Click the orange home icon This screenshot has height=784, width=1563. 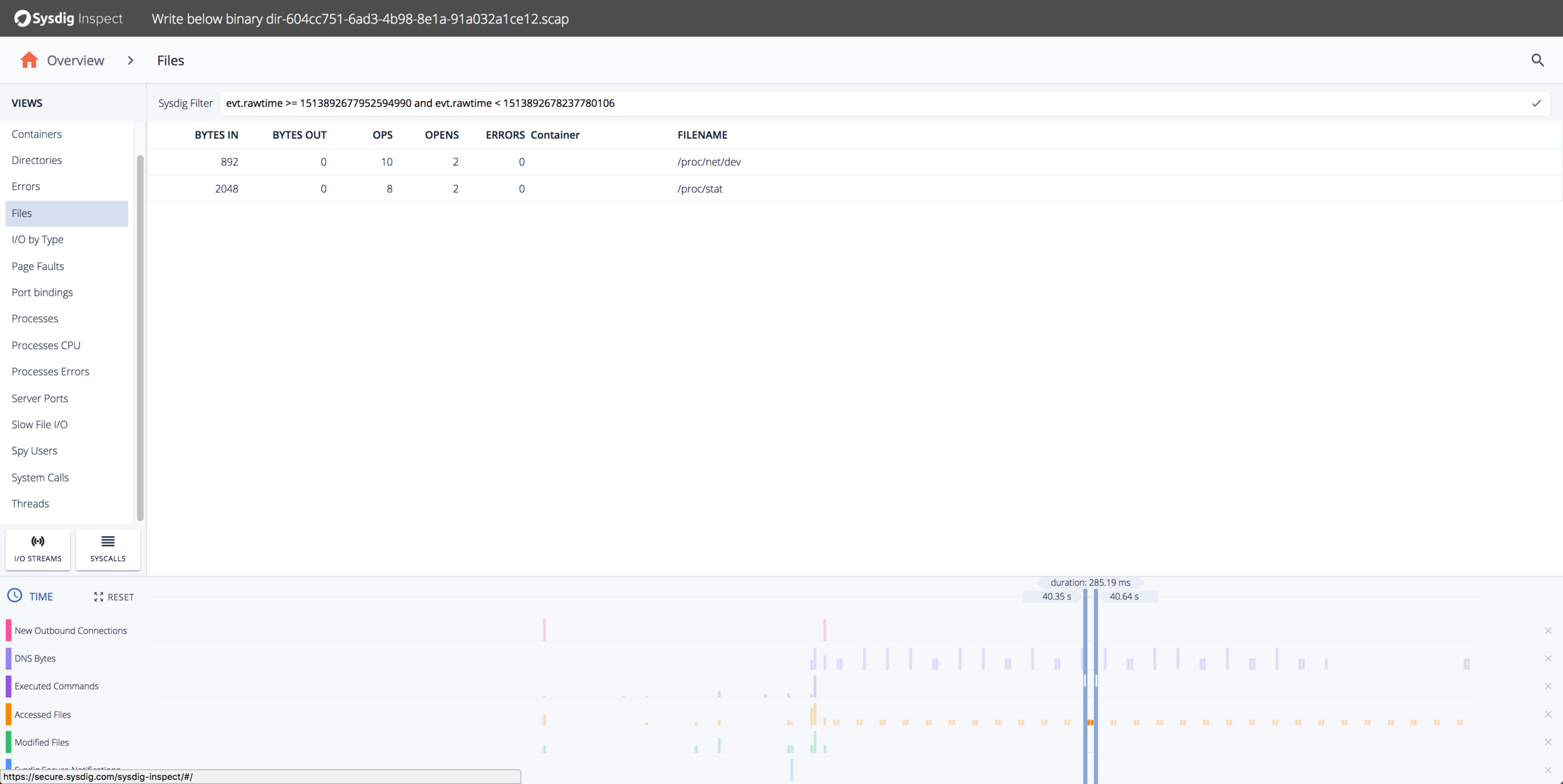tap(29, 60)
